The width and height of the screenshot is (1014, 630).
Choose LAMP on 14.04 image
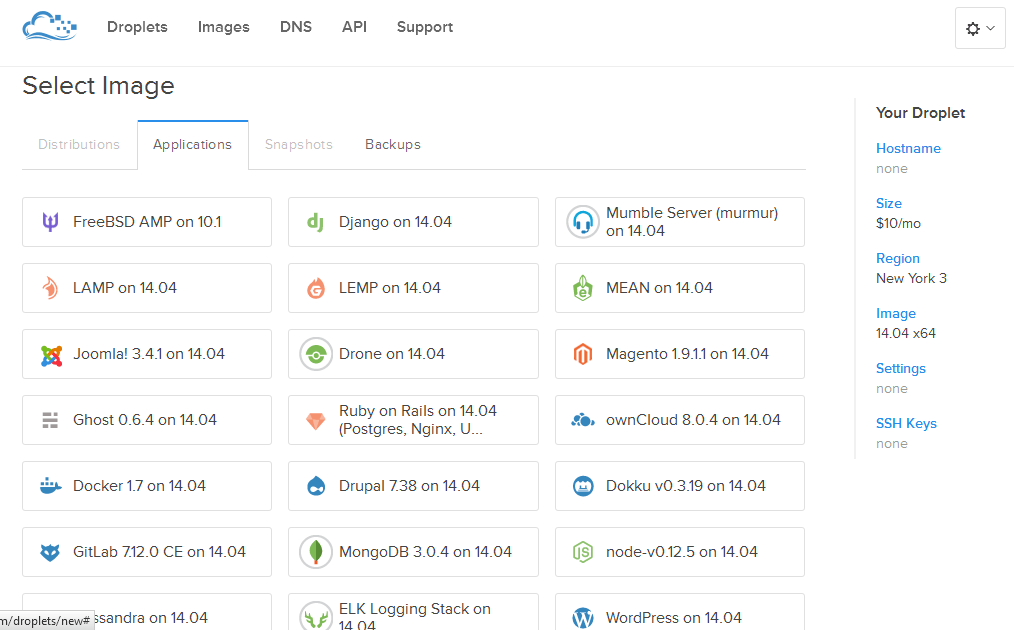pos(147,288)
